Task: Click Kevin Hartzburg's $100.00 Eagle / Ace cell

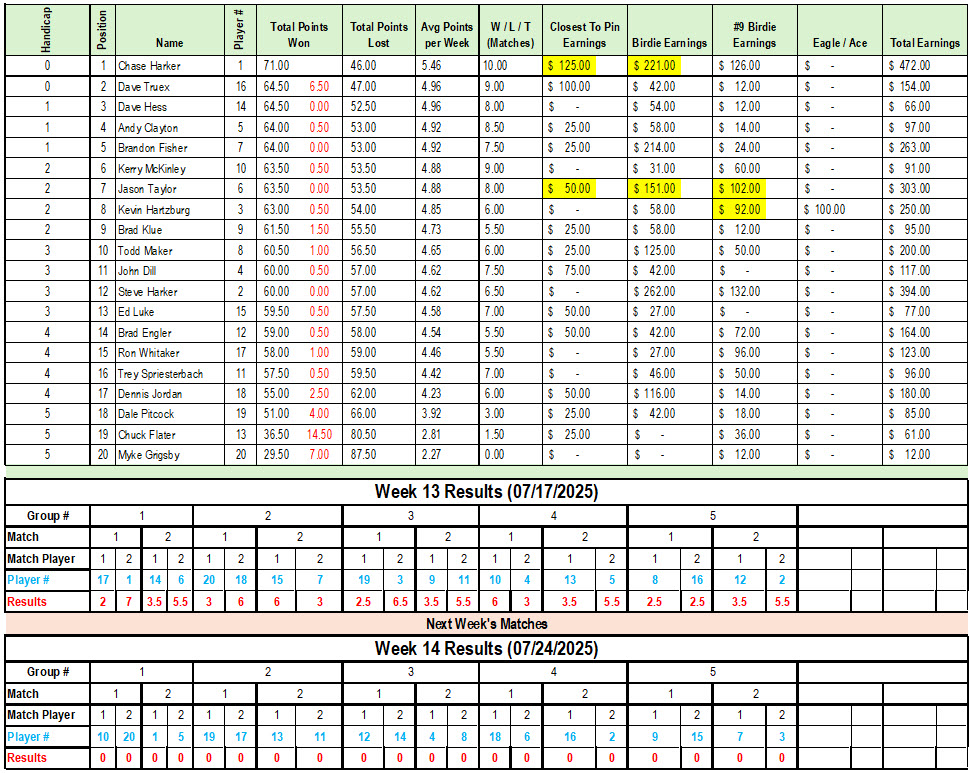Action: tap(825, 210)
